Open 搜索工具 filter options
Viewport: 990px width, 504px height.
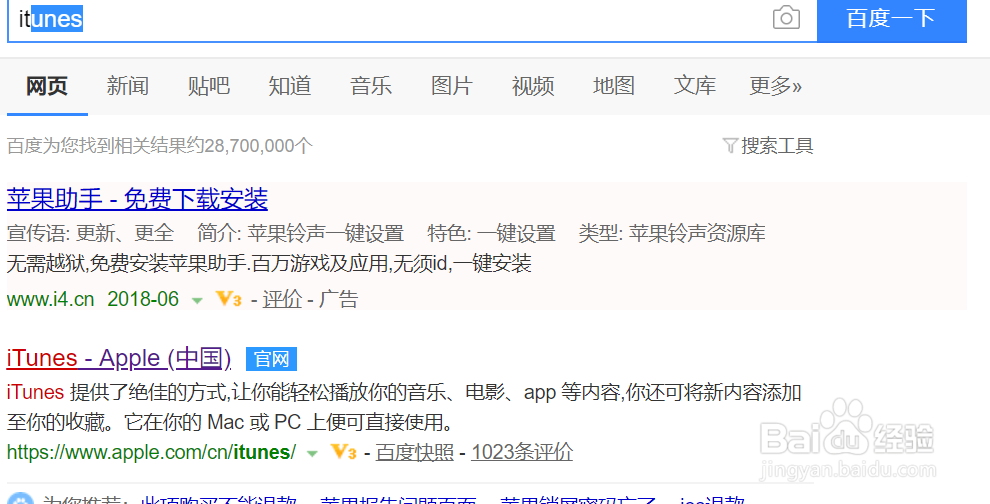coord(777,146)
